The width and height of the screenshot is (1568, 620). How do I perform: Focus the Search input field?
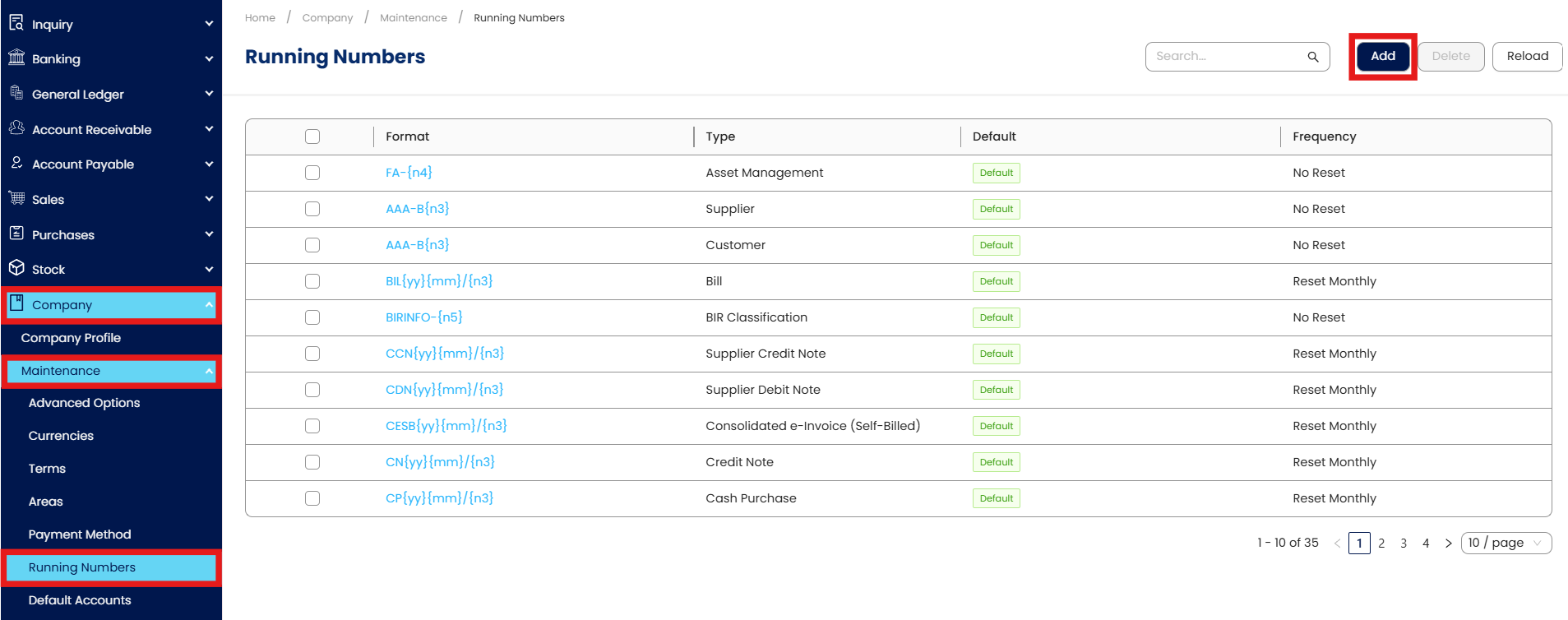pyautogui.click(x=1225, y=57)
